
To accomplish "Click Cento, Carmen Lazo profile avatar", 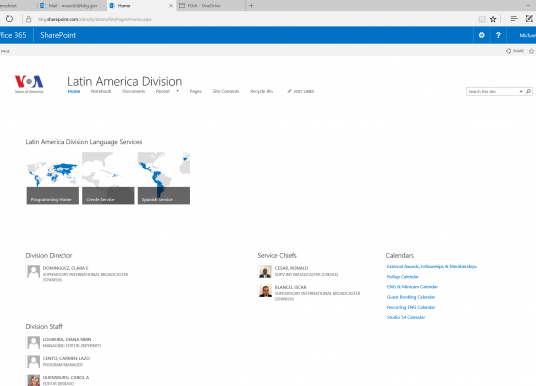I will click(x=33, y=362).
